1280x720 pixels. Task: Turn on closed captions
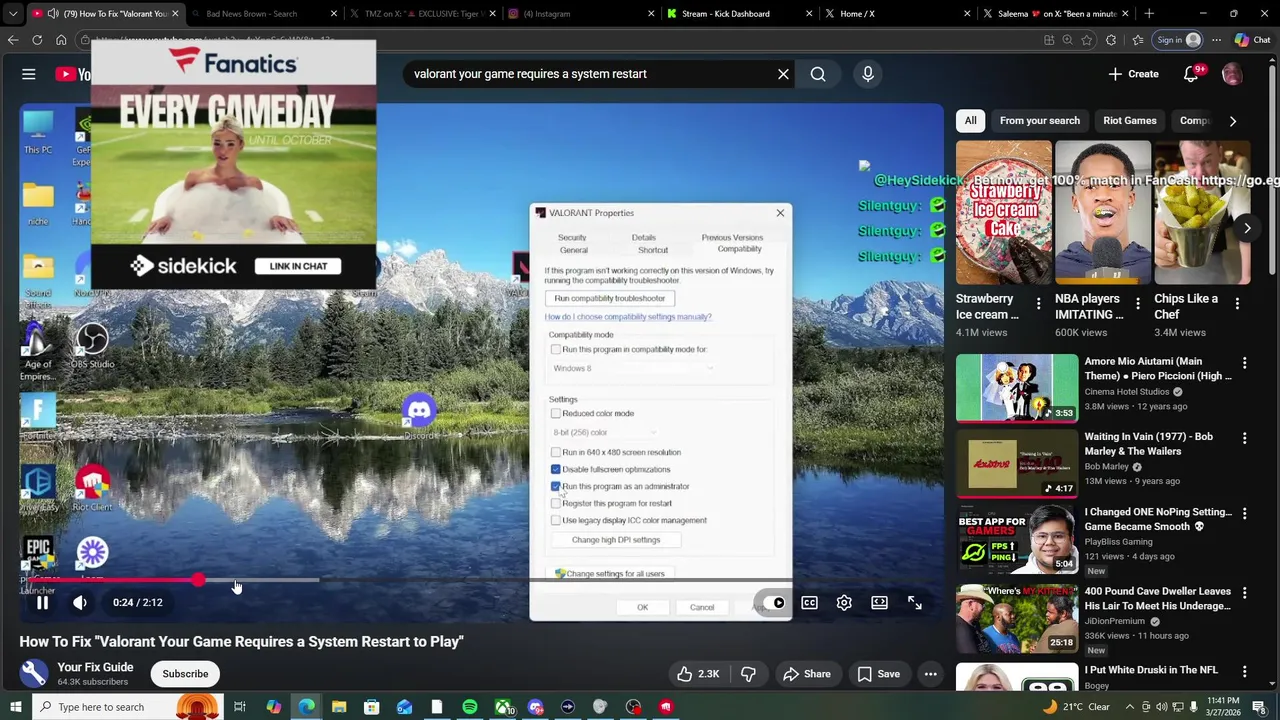809,603
